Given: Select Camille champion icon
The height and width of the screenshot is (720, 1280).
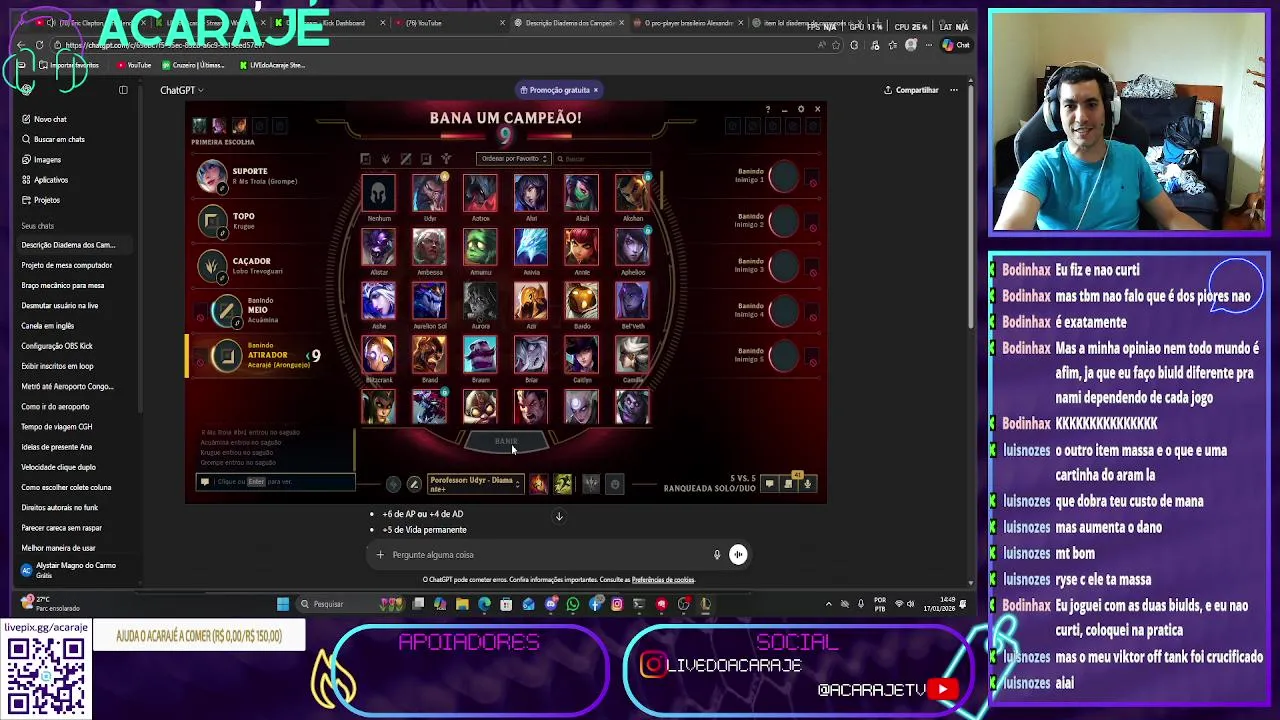Looking at the screenshot, I should pos(632,355).
